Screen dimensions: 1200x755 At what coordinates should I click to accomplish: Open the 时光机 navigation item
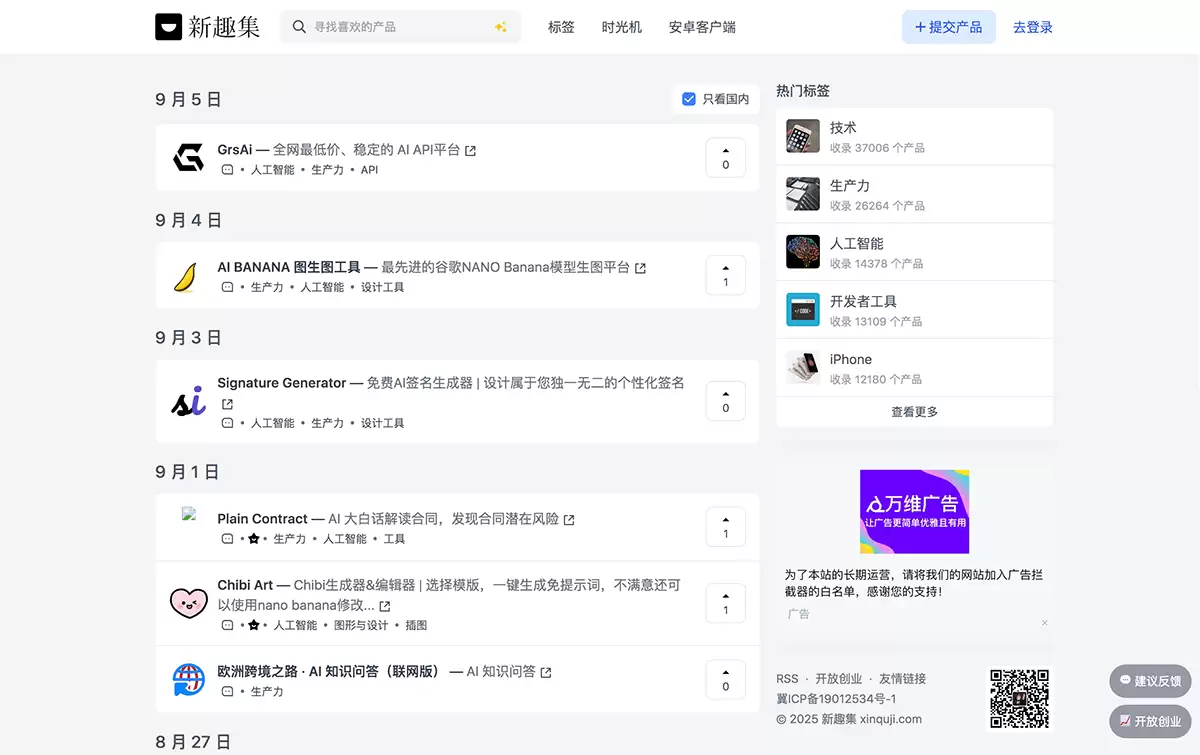[622, 27]
